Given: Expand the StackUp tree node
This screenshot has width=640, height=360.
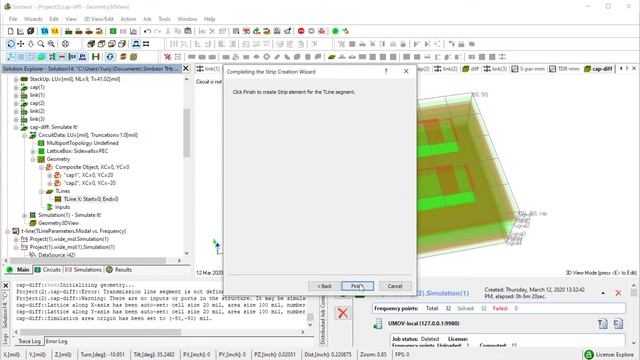Looking at the screenshot, I should point(16,79).
